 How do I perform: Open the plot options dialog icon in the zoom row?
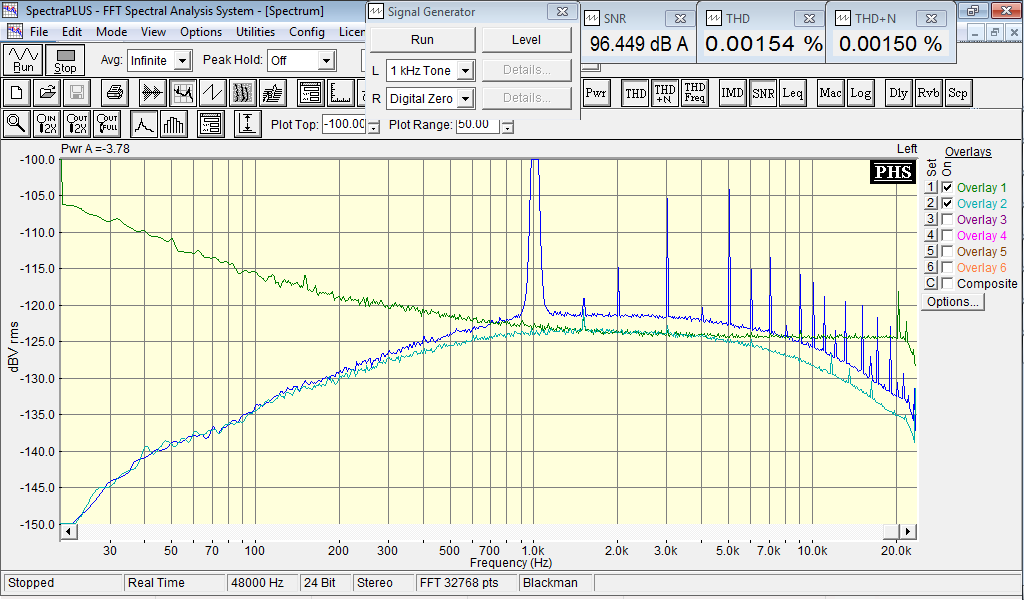tap(211, 123)
